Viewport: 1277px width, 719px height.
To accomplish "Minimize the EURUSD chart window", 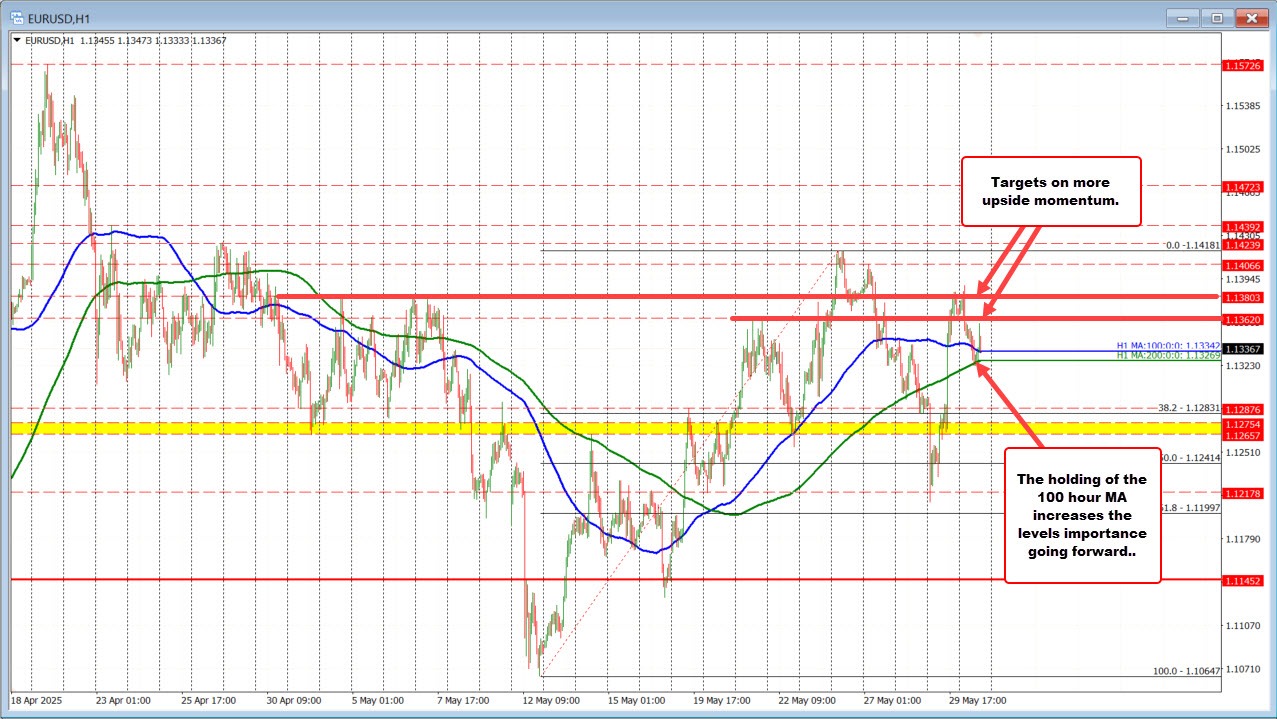I will tap(1181, 17).
